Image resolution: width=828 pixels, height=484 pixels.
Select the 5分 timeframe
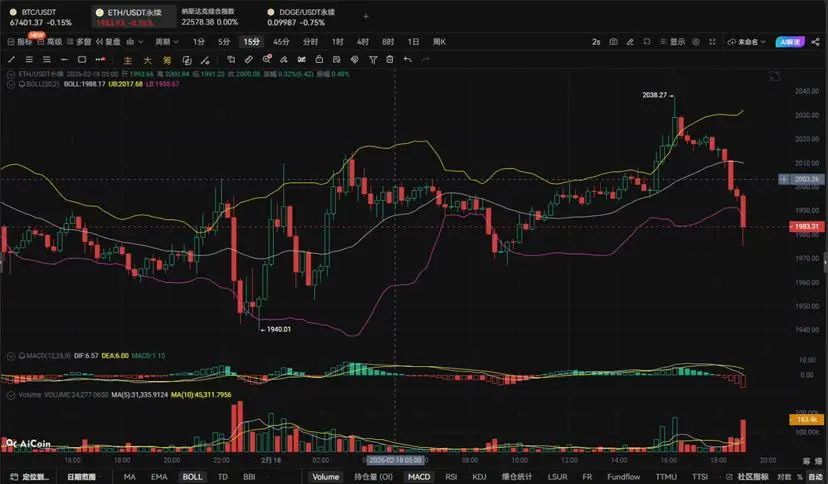pos(224,42)
